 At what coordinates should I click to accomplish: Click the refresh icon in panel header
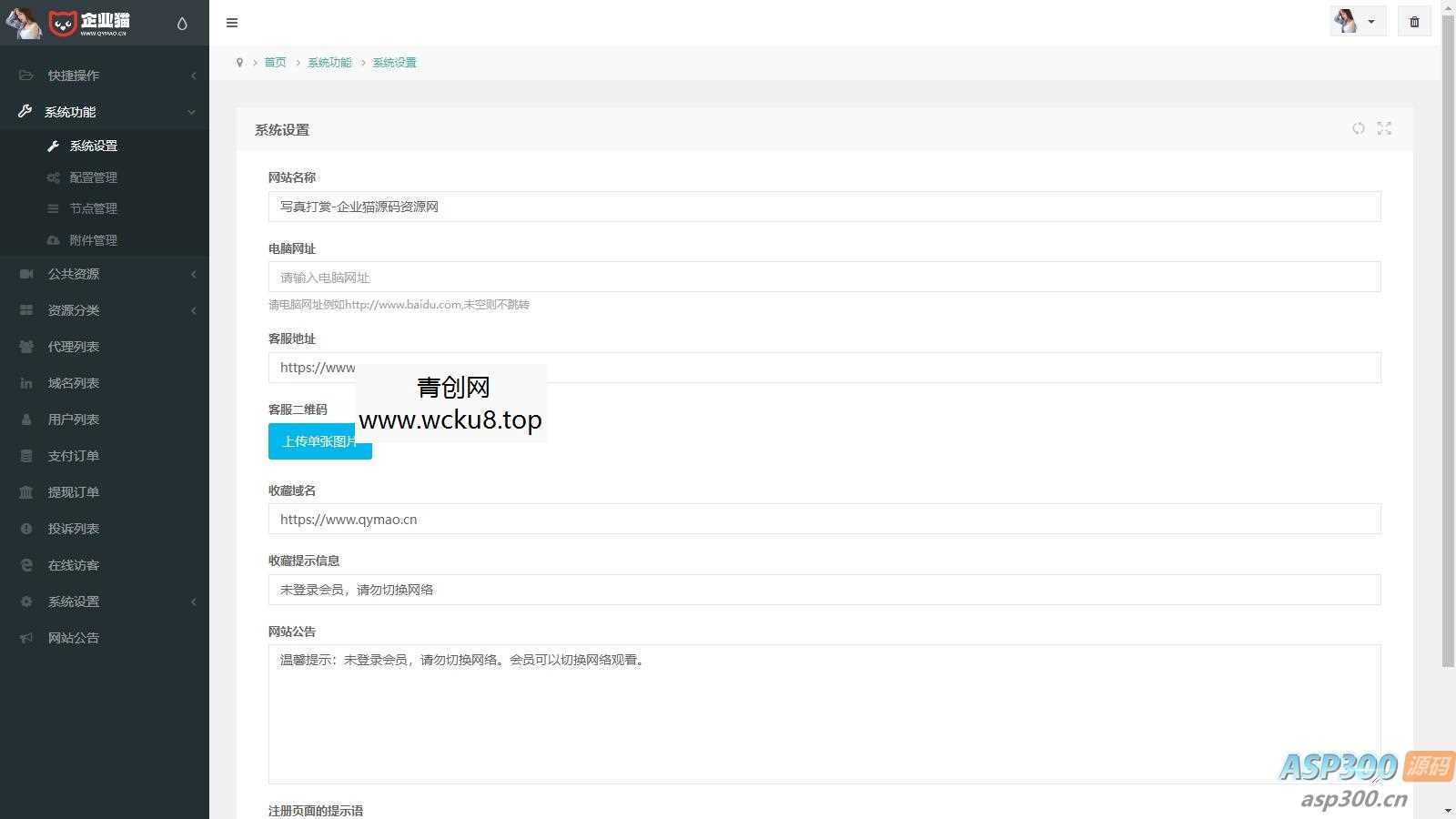click(x=1358, y=129)
